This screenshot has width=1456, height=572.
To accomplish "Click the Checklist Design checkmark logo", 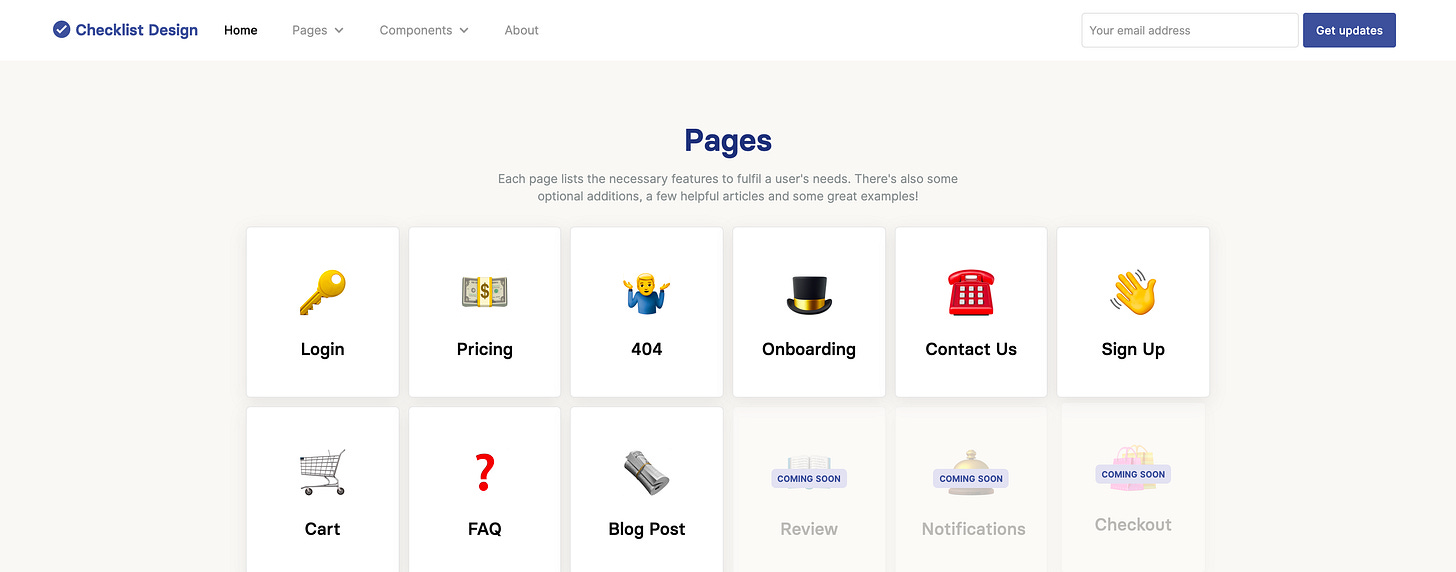I will pos(62,30).
